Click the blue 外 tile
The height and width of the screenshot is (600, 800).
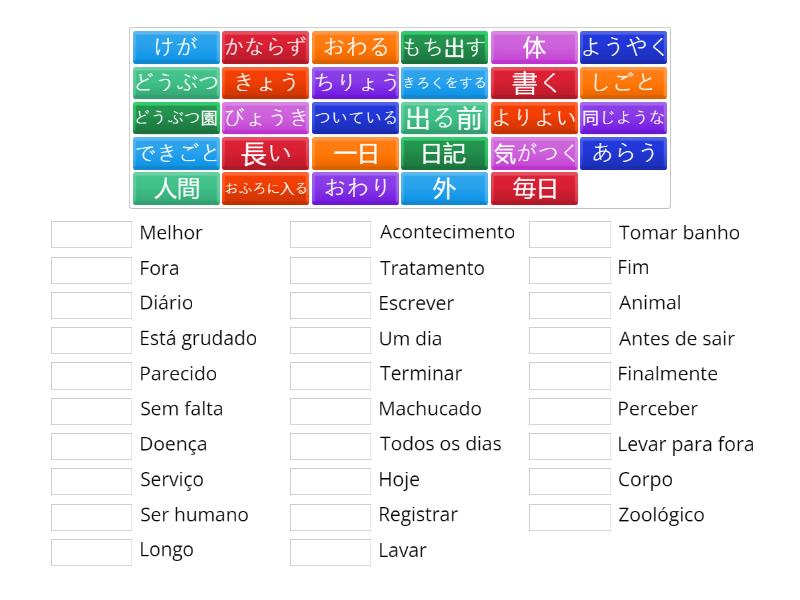[x=444, y=188]
